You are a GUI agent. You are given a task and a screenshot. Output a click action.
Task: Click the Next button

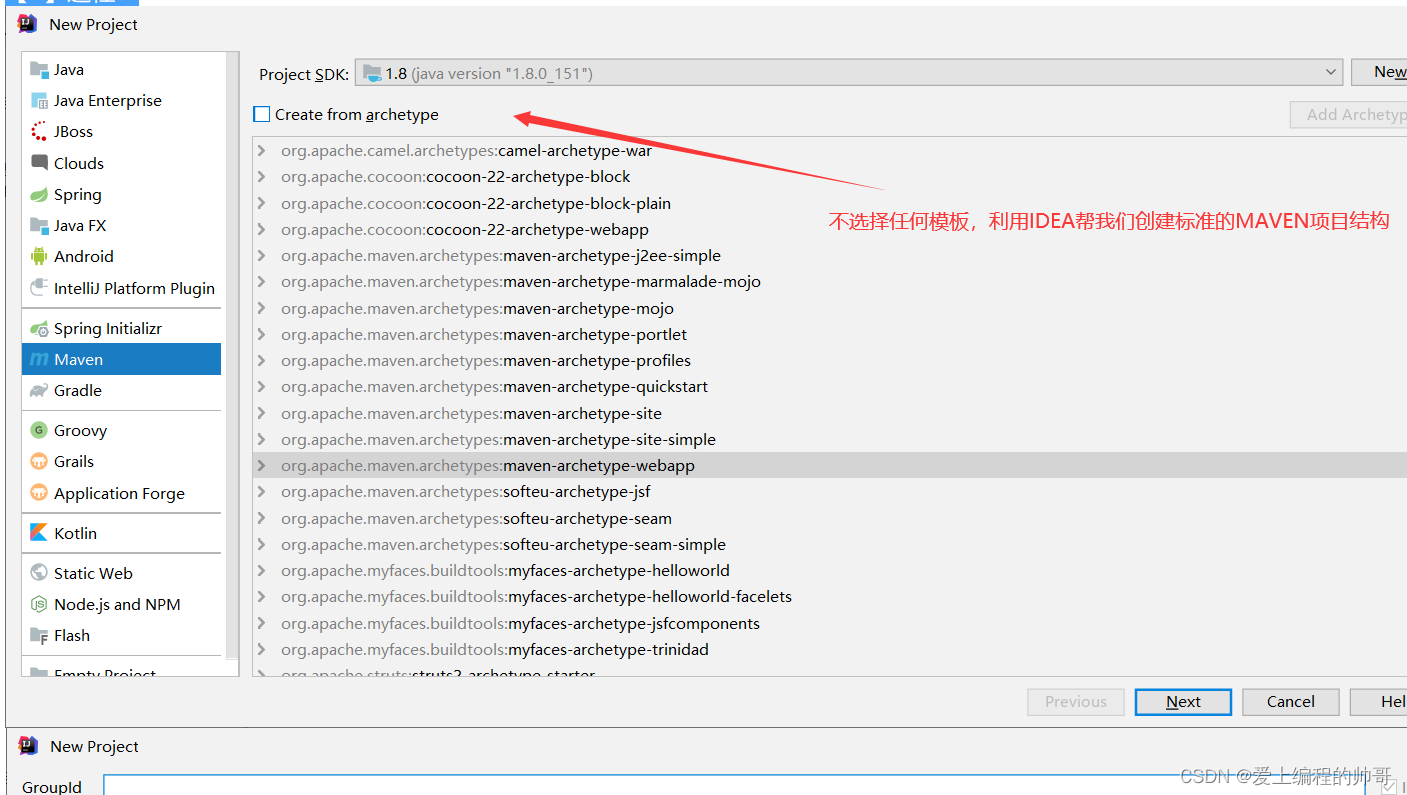(1183, 702)
